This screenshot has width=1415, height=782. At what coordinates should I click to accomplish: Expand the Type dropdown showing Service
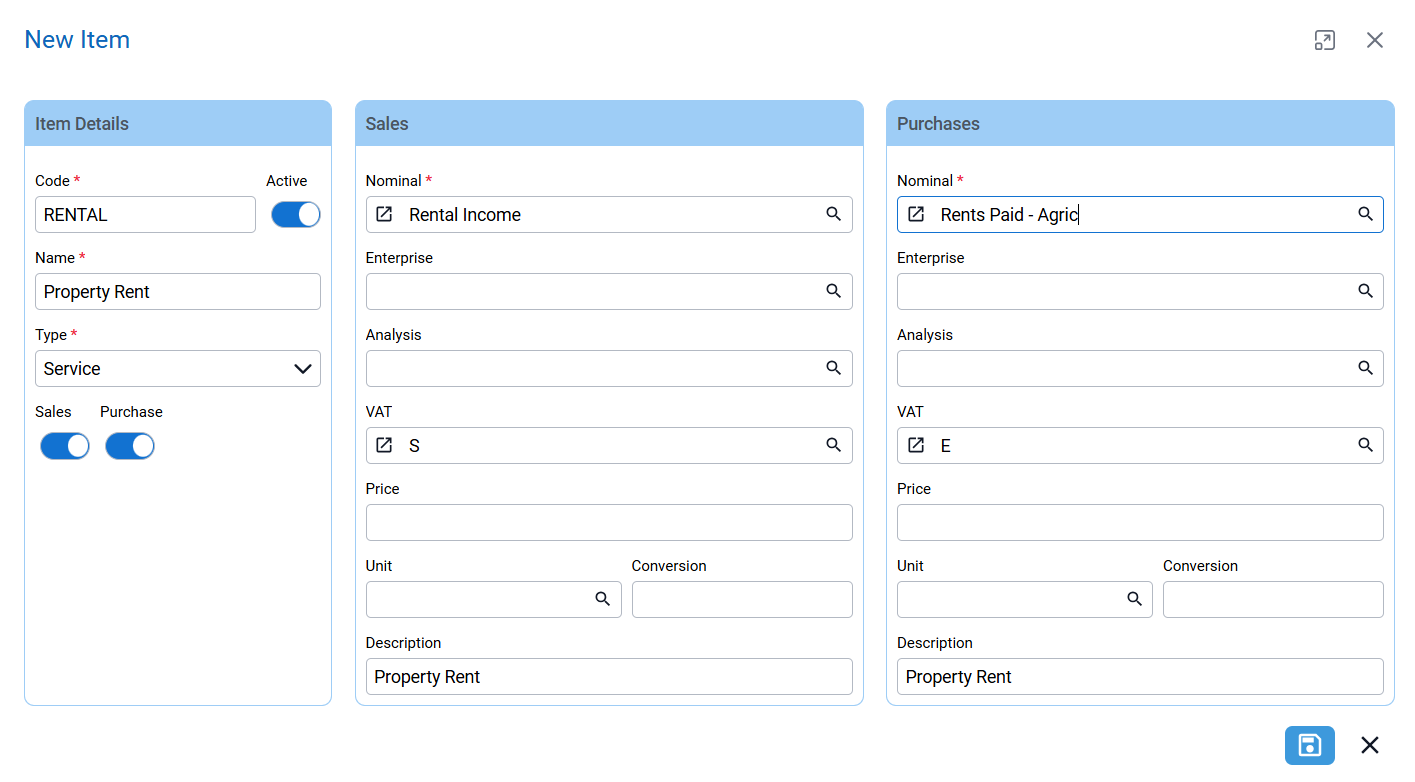tap(178, 368)
